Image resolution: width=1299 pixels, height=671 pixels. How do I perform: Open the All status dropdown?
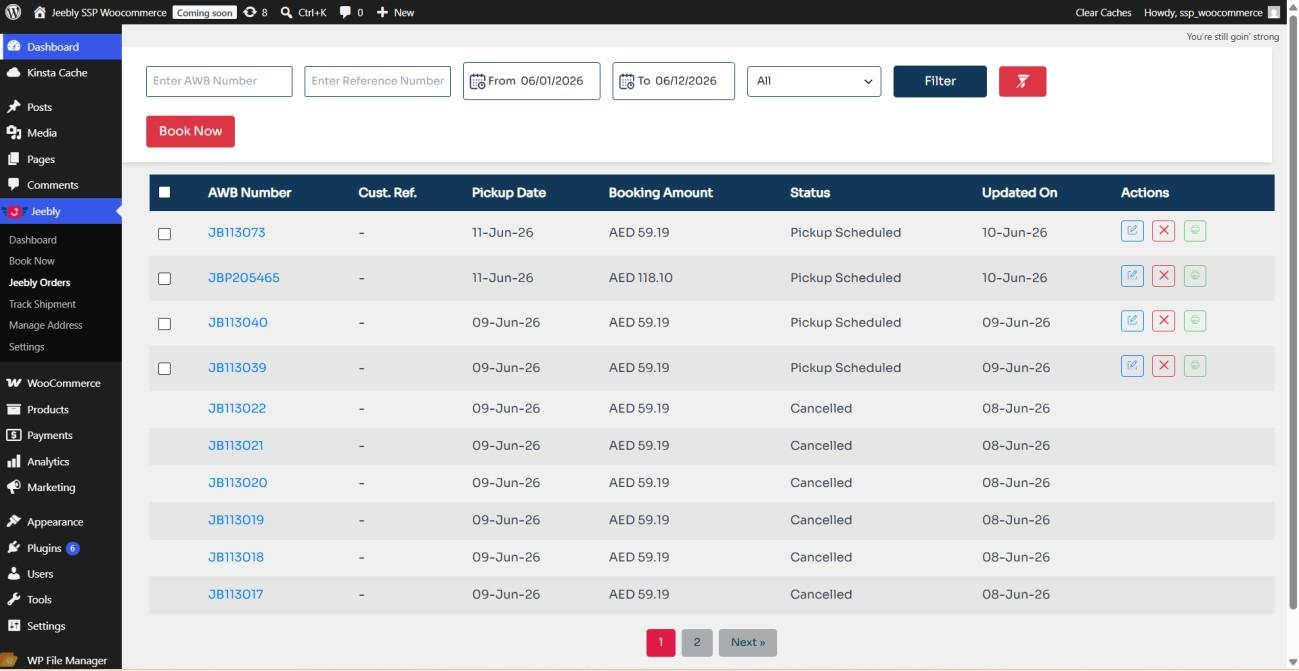coord(814,81)
